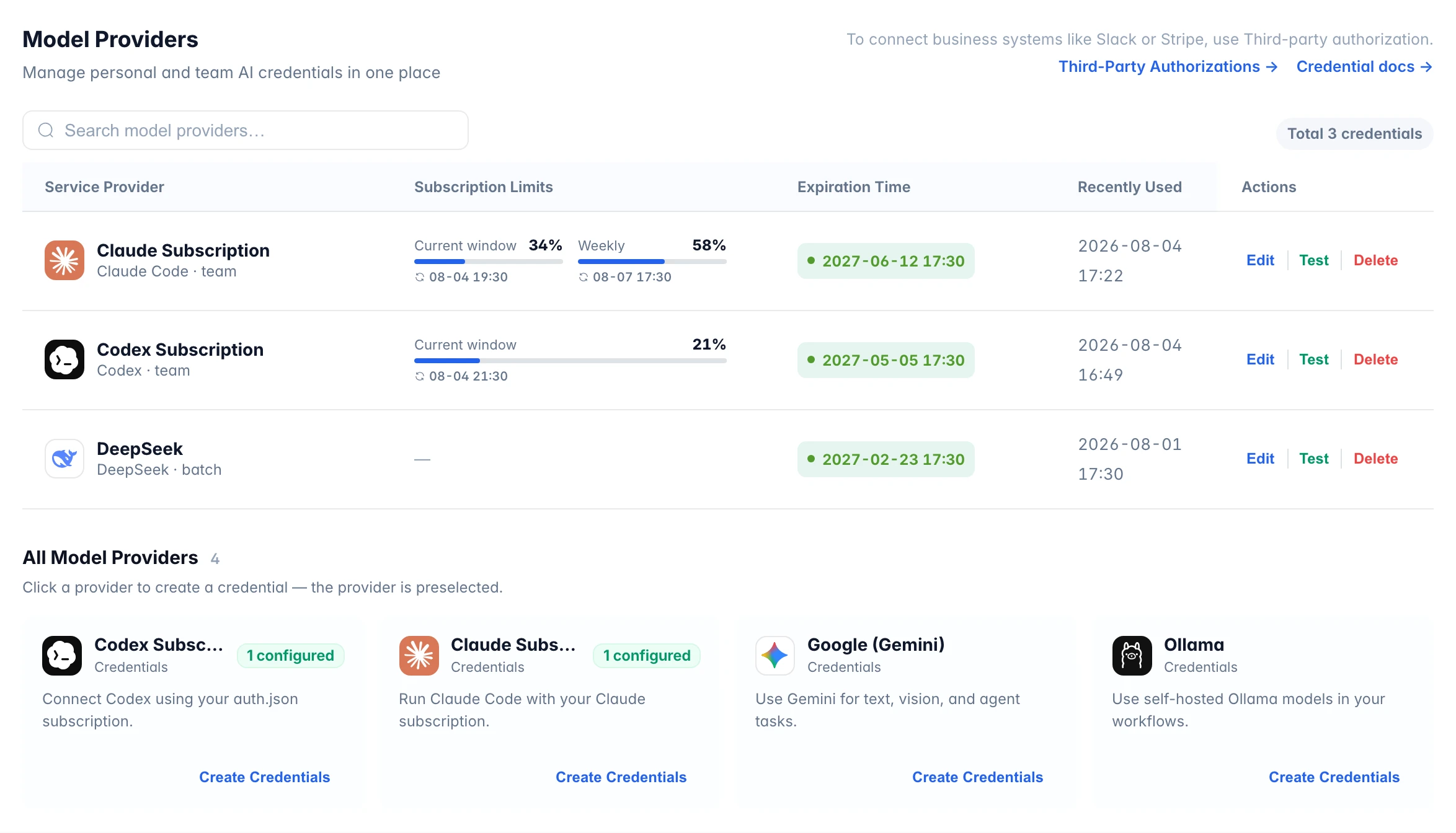This screenshot has height=833, width=1456.
Task: Click refresh icon beside 08-07 17:30
Action: (x=584, y=277)
